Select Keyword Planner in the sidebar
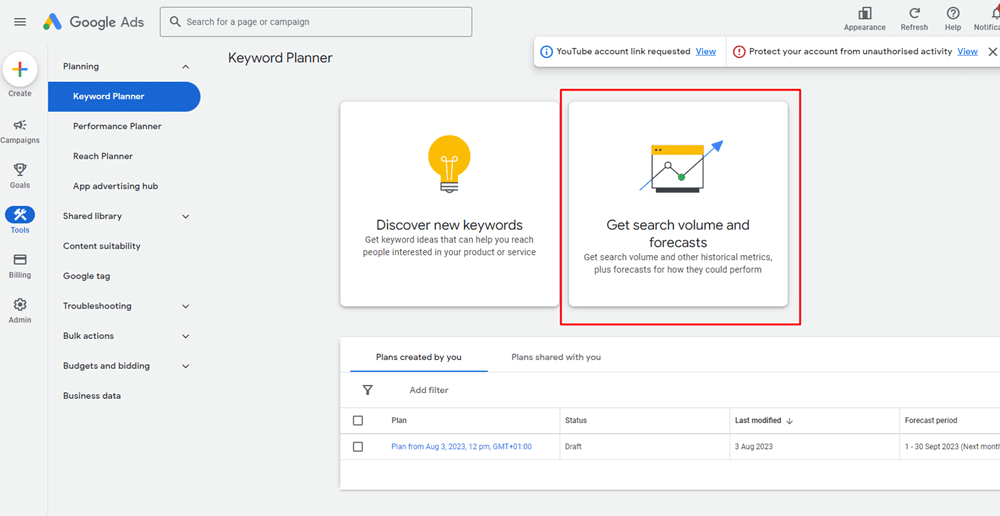 pyautogui.click(x=124, y=96)
